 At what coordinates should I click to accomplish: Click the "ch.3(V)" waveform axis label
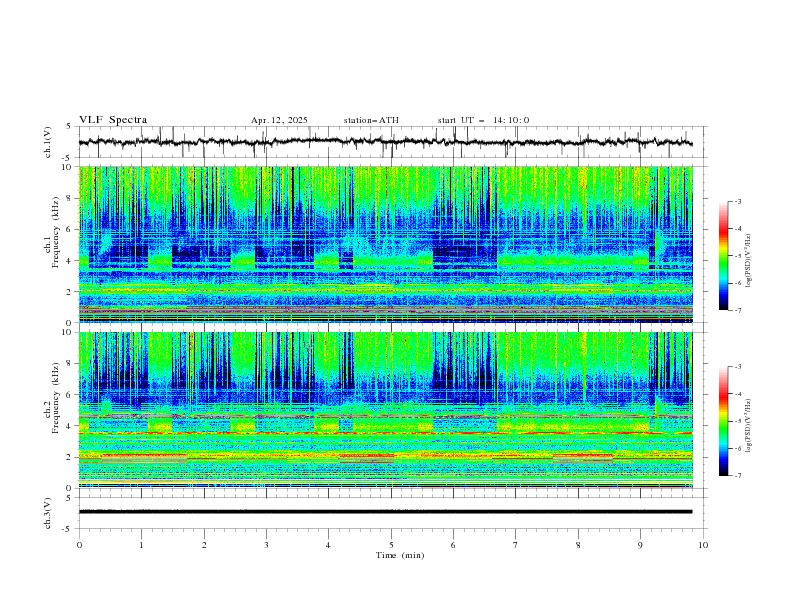48,513
